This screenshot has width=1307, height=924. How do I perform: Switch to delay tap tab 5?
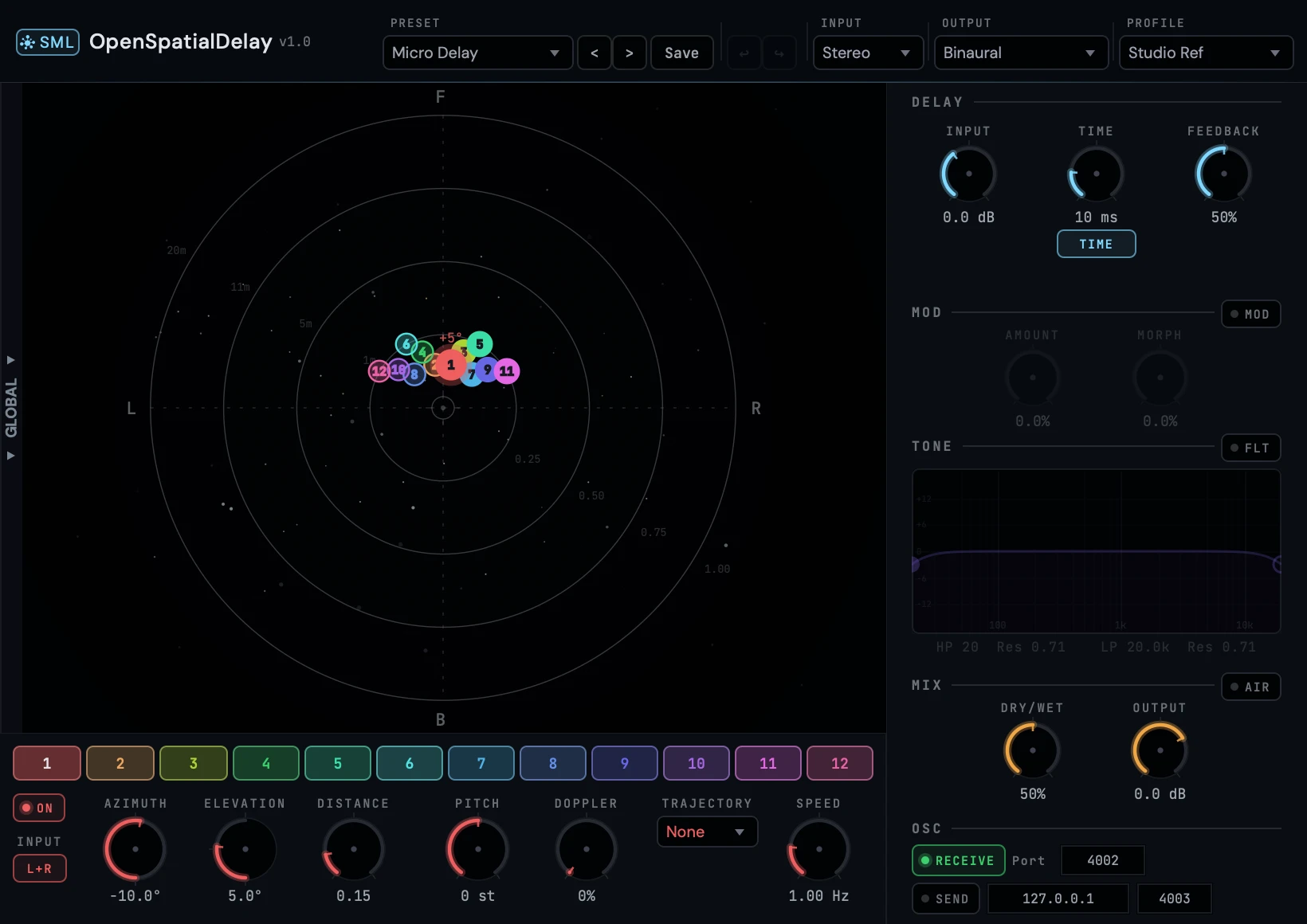click(338, 763)
